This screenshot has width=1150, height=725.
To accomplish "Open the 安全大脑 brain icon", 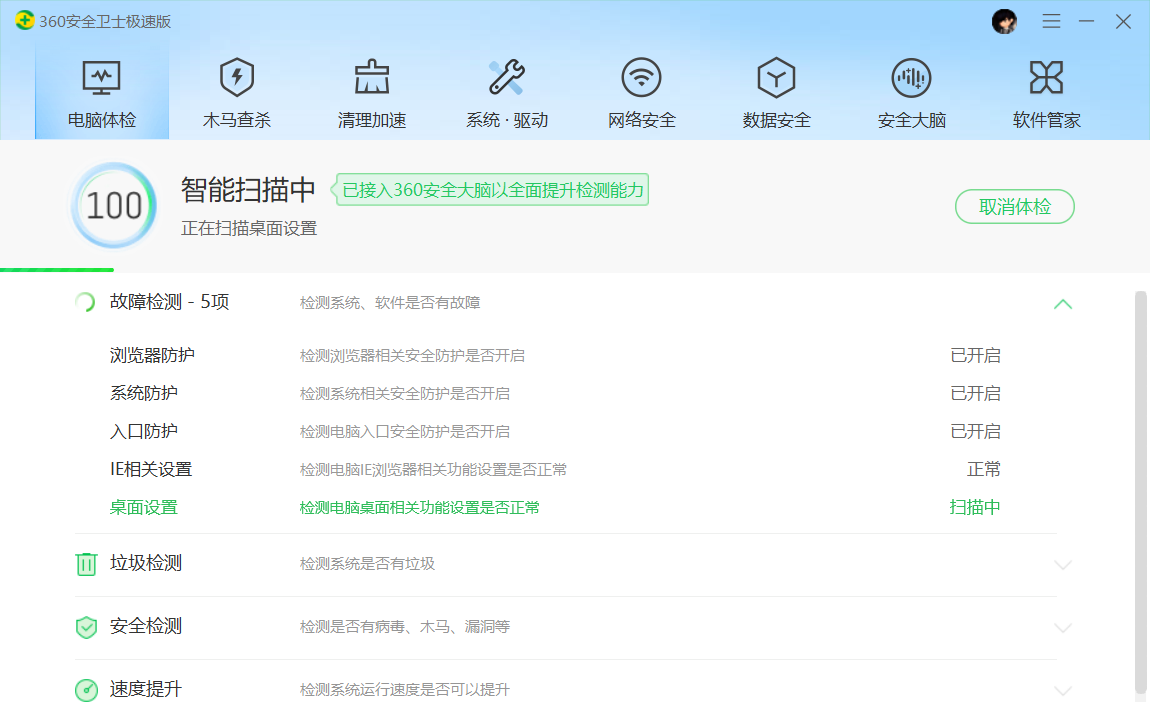I will click(x=912, y=77).
